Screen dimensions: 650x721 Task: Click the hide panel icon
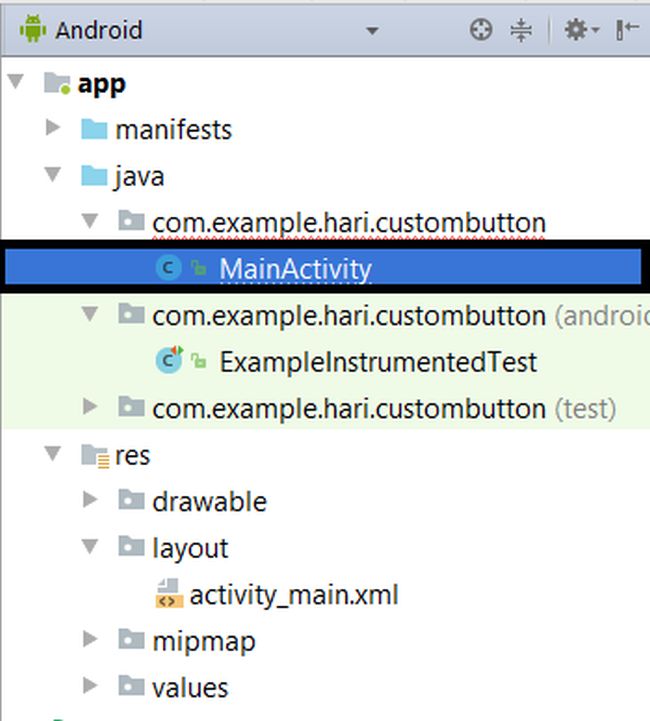[627, 30]
